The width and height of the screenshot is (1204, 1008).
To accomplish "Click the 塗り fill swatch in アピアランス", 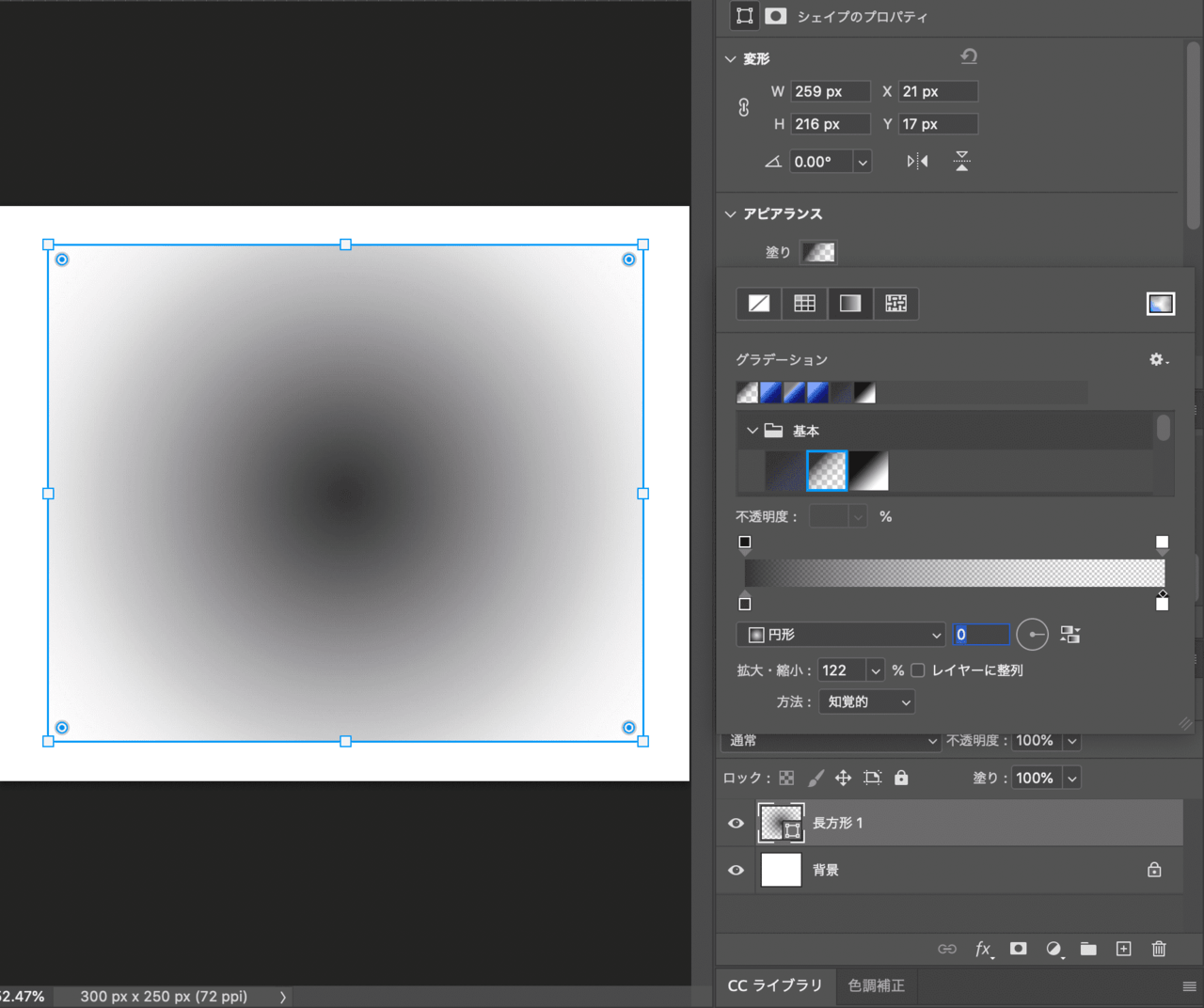I will tap(818, 252).
